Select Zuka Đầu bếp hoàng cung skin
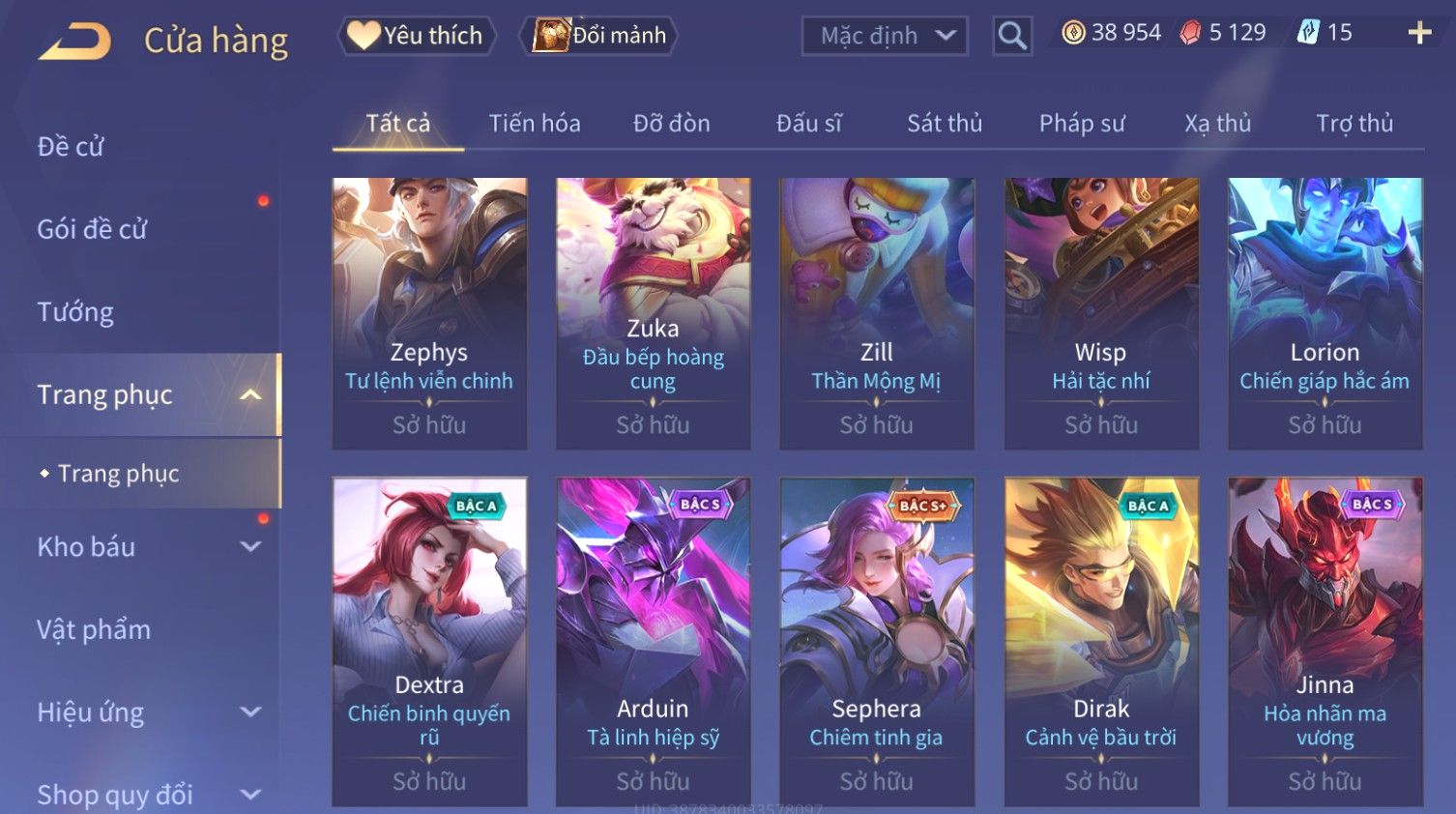This screenshot has width=1456, height=814. (654, 313)
